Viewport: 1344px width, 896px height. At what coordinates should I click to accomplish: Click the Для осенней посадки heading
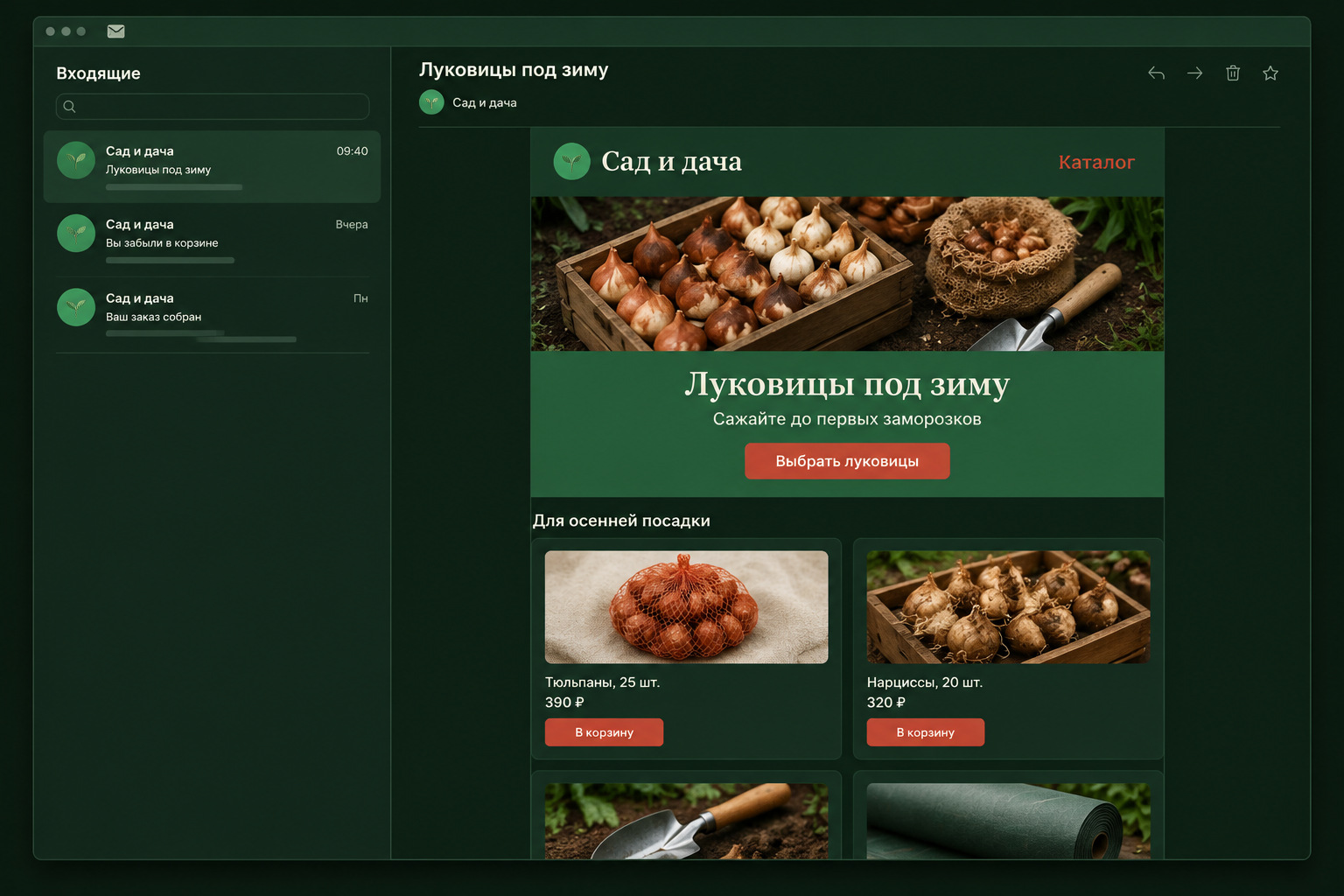tap(621, 521)
